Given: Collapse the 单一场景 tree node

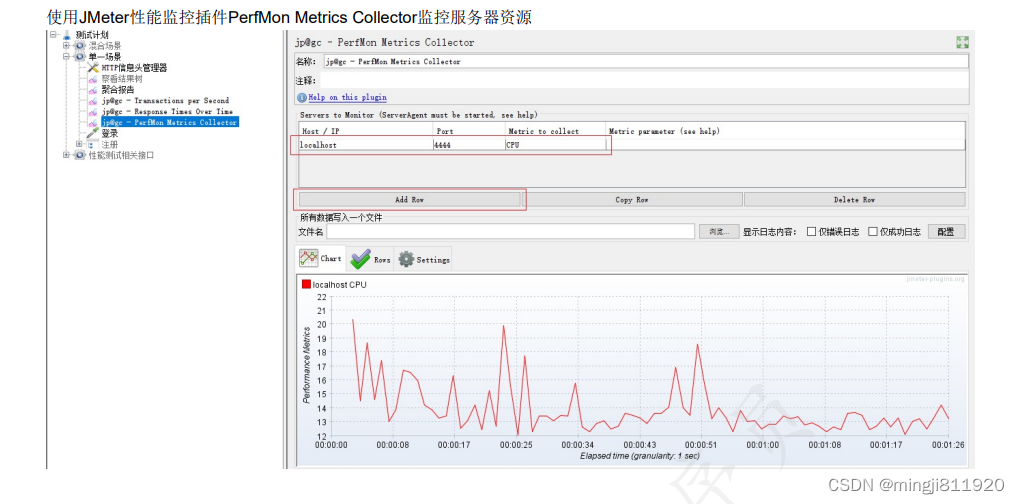Looking at the screenshot, I should point(66,57).
